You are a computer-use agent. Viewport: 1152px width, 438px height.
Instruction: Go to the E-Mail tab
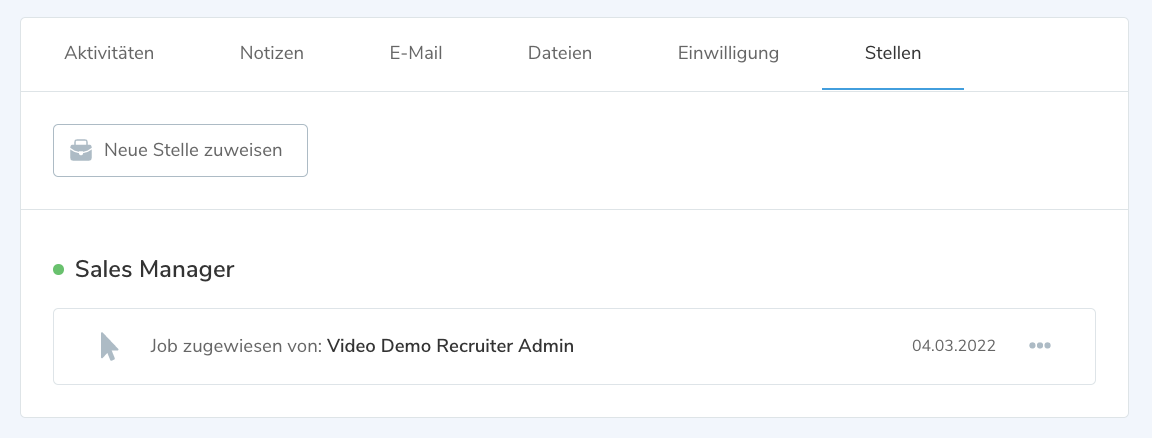(416, 53)
